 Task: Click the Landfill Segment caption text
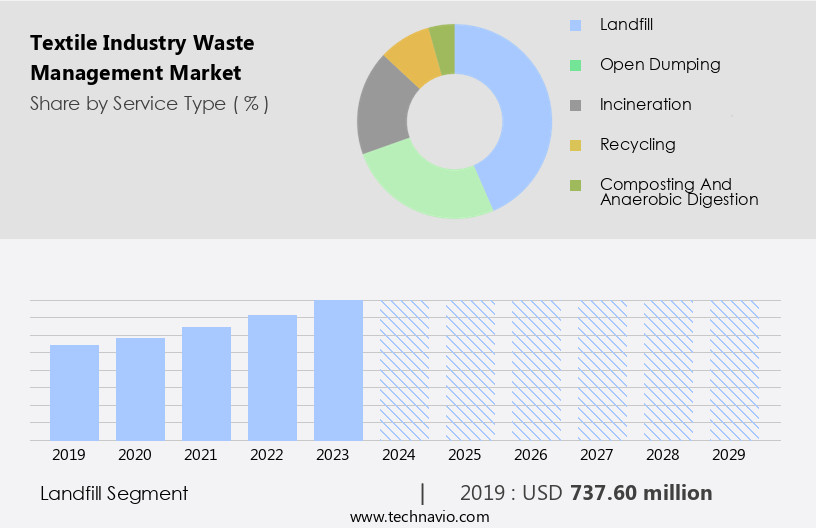click(114, 493)
